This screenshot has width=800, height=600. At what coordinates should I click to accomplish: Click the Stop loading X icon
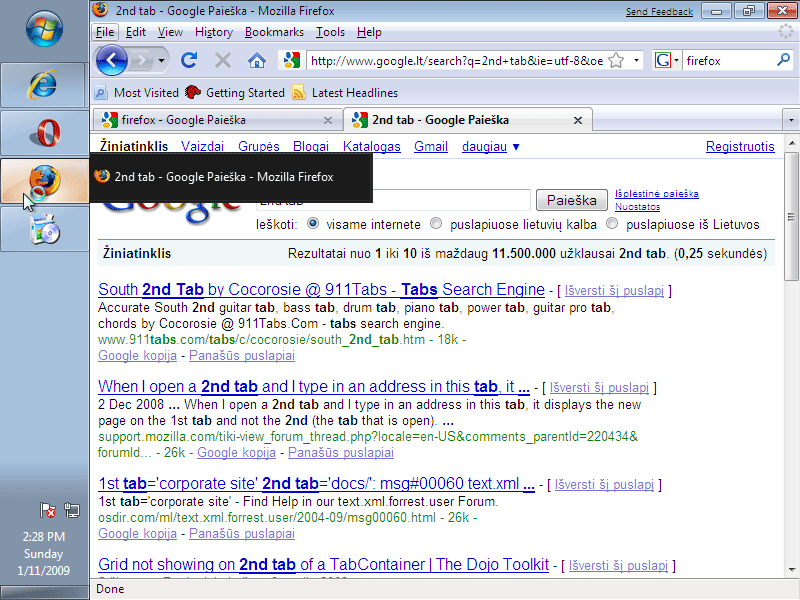pos(222,60)
